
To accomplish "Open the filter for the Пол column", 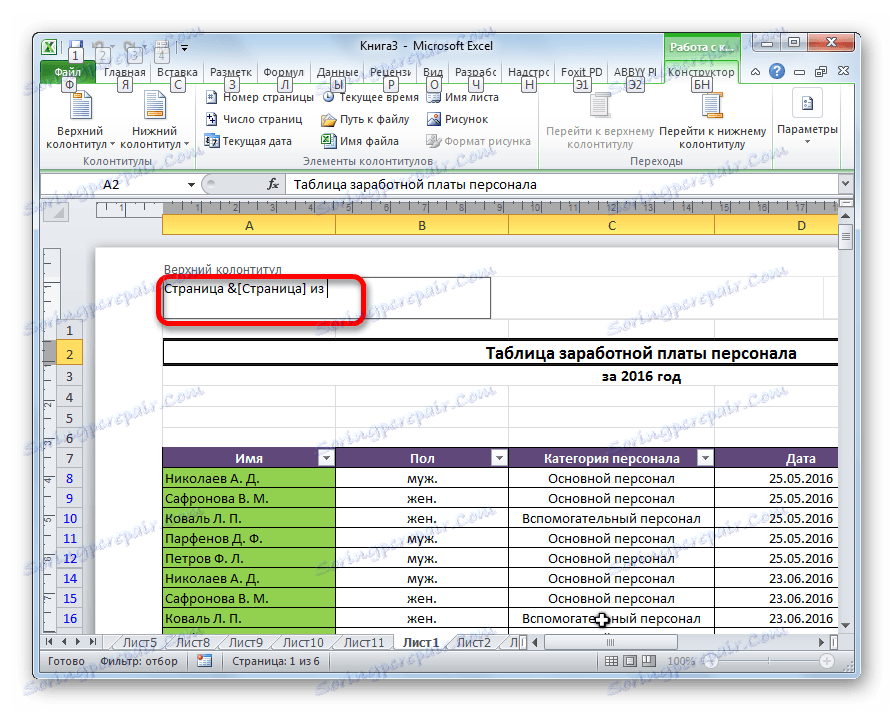I will tap(500, 458).
